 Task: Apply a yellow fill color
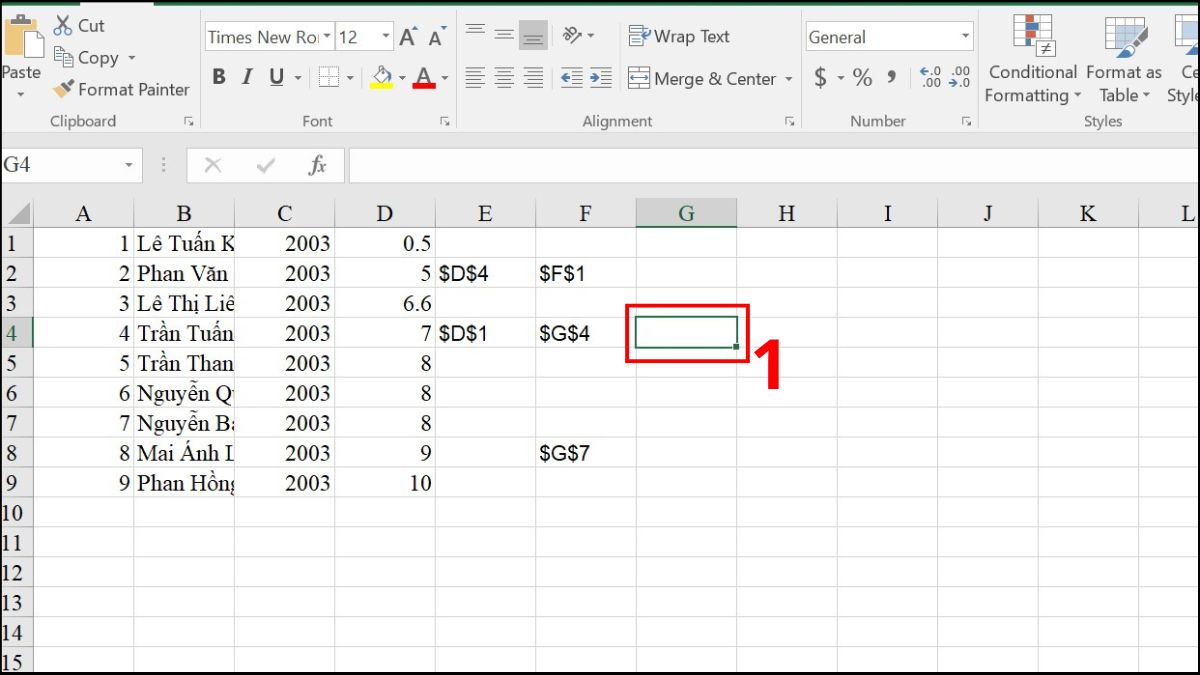point(381,76)
